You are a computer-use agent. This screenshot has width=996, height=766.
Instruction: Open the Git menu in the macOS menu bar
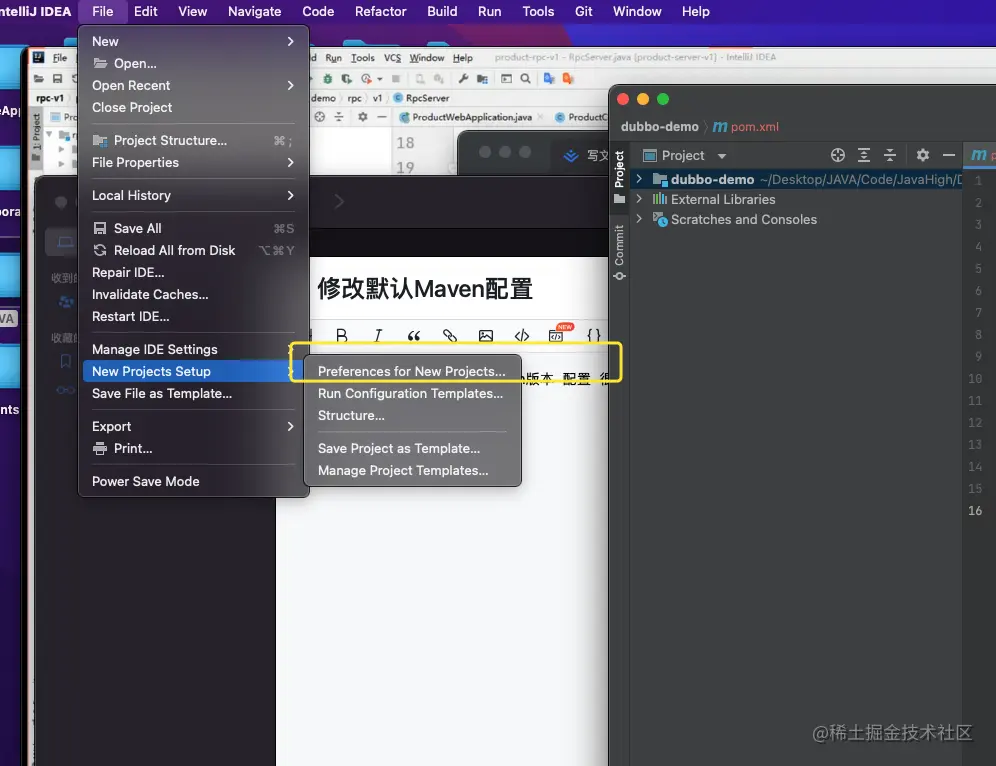(x=583, y=11)
